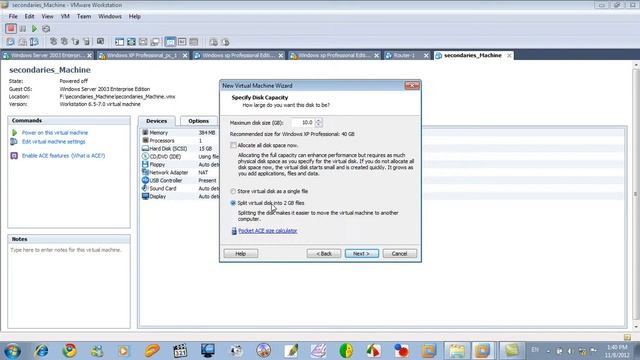This screenshot has width=640, height=360.
Task: Increase maximum disk size with up spinner
Action: tap(319, 120)
